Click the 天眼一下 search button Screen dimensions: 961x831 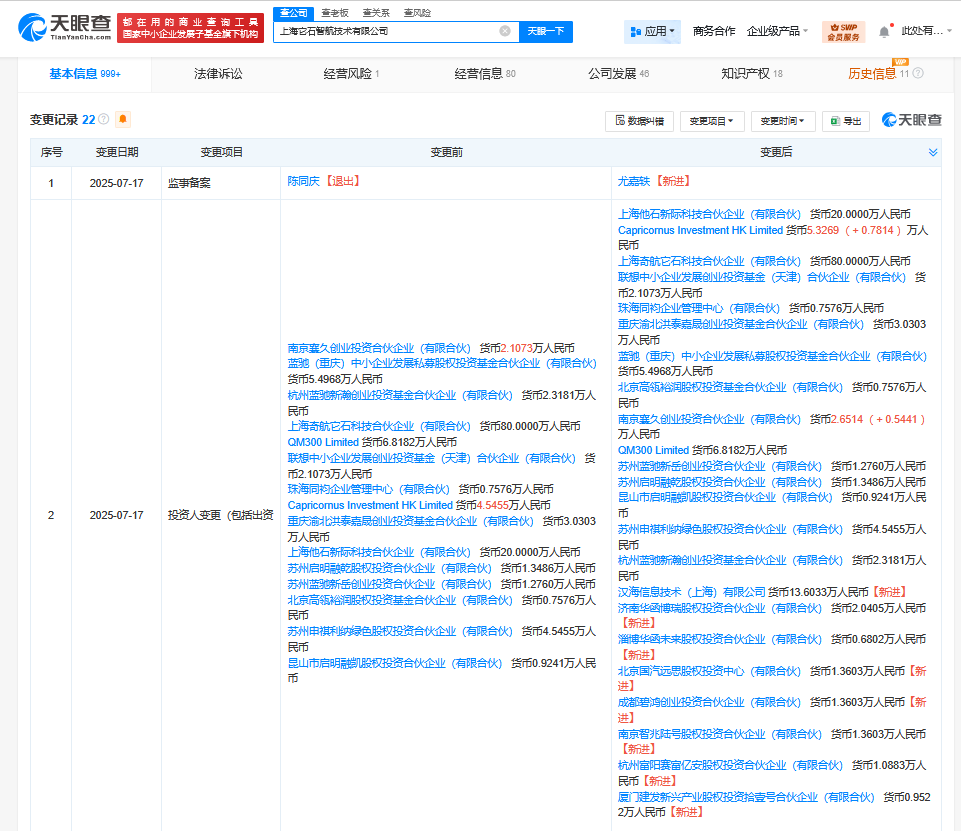(x=545, y=31)
